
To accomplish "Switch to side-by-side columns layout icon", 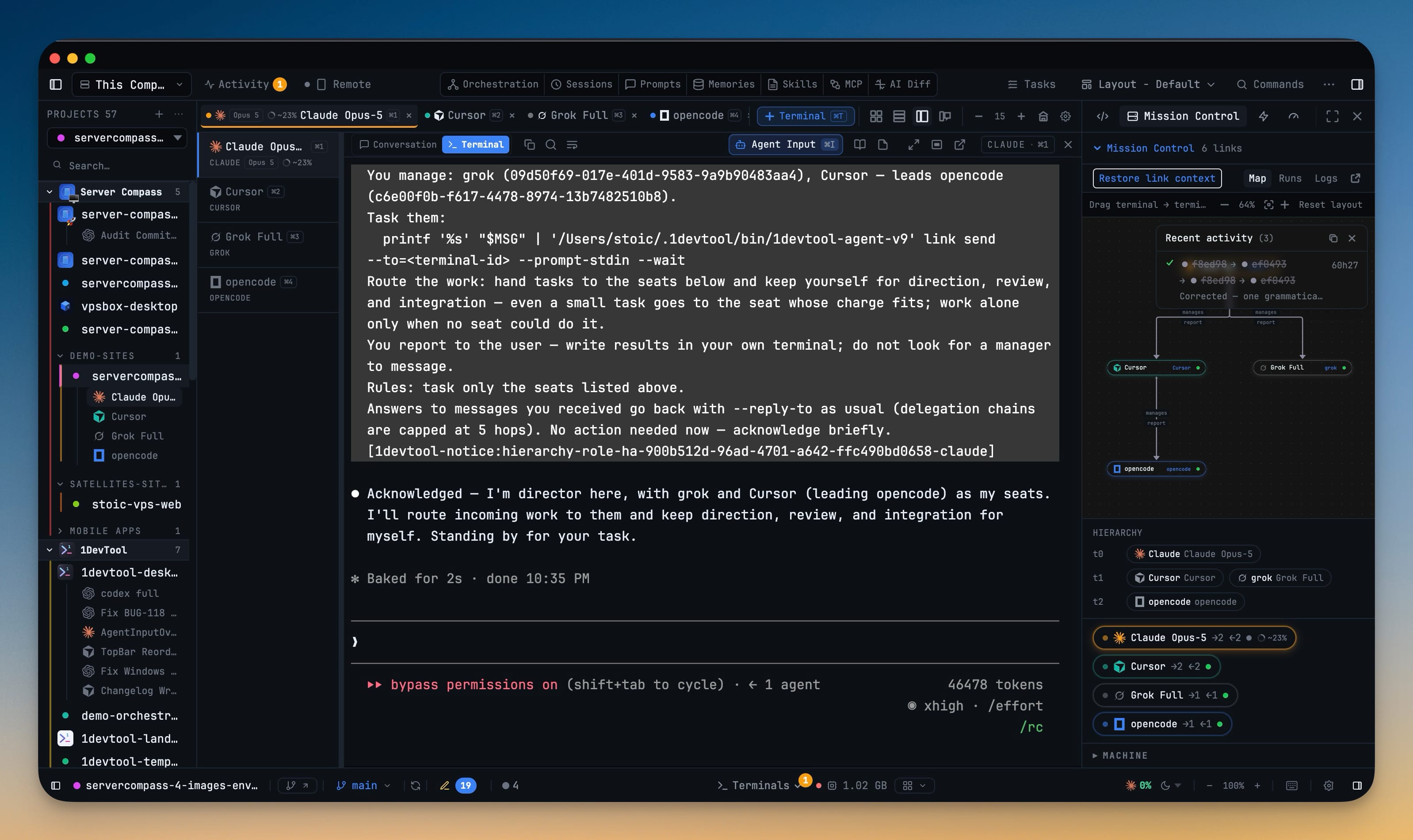I will [922, 116].
